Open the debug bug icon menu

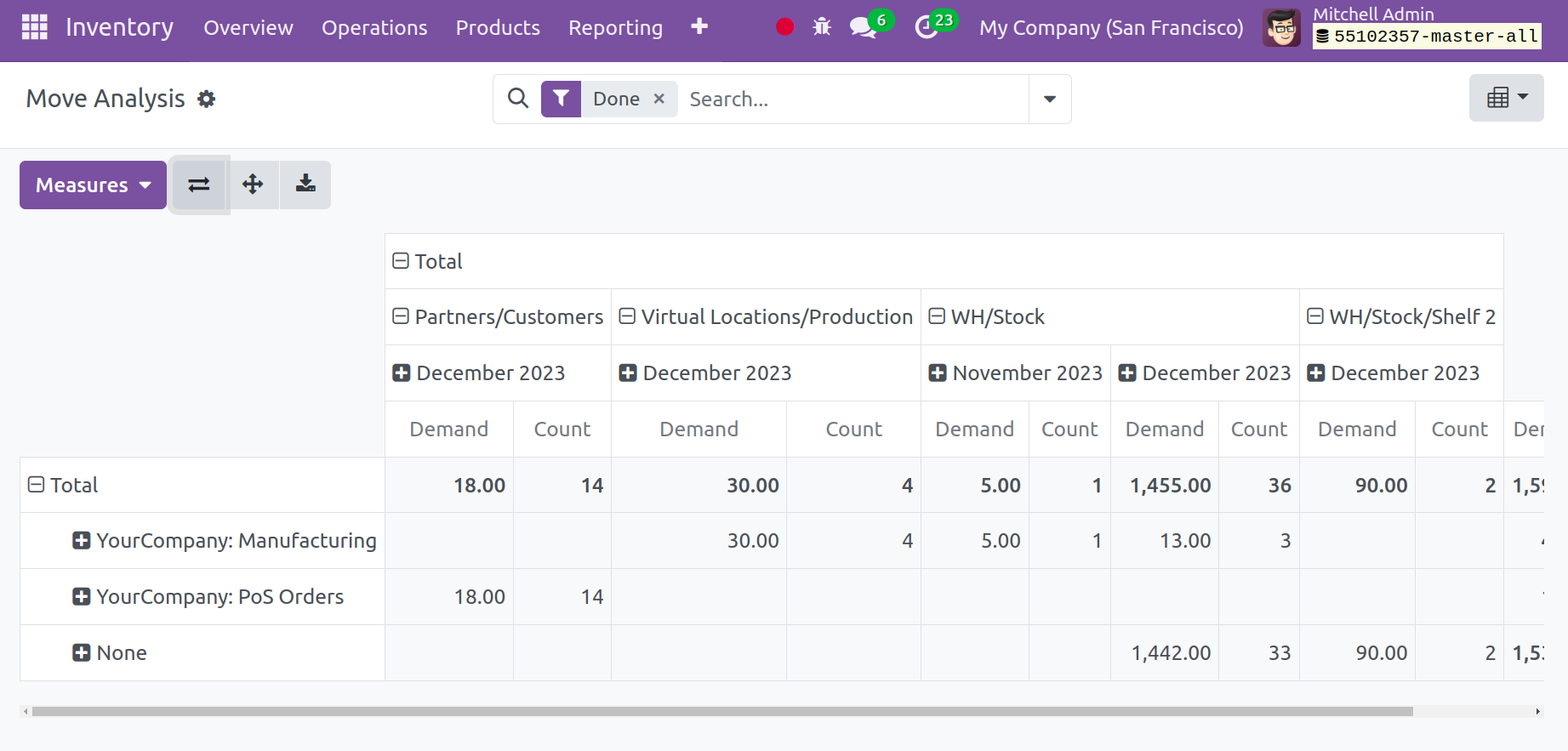pyautogui.click(x=822, y=27)
